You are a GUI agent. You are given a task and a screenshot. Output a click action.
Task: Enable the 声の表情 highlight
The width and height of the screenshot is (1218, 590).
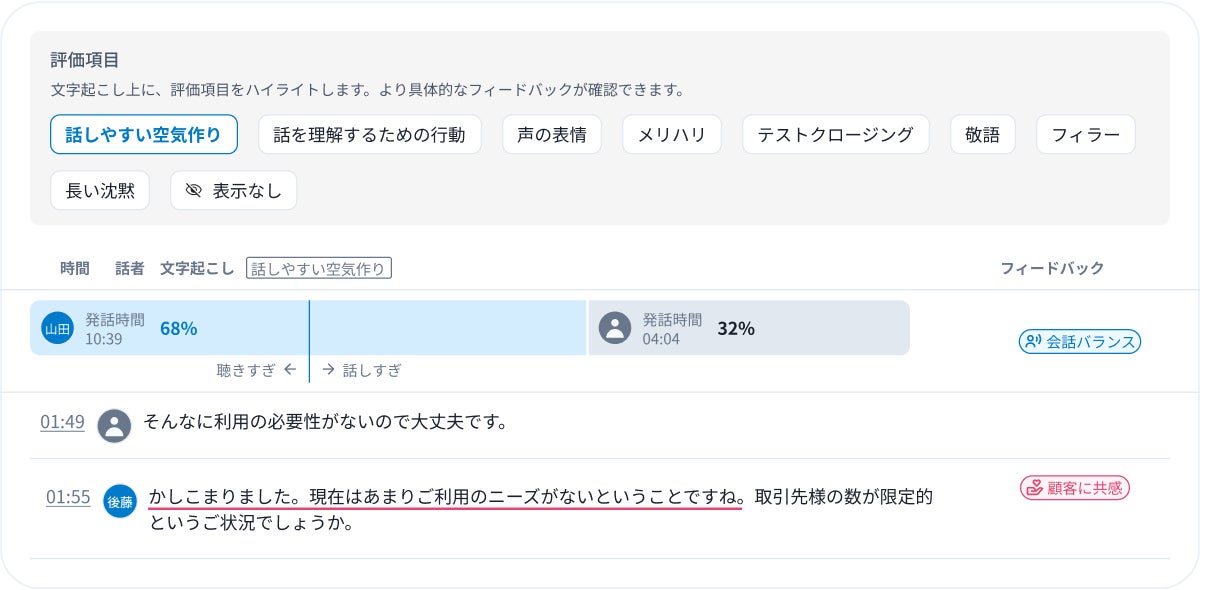coord(552,134)
